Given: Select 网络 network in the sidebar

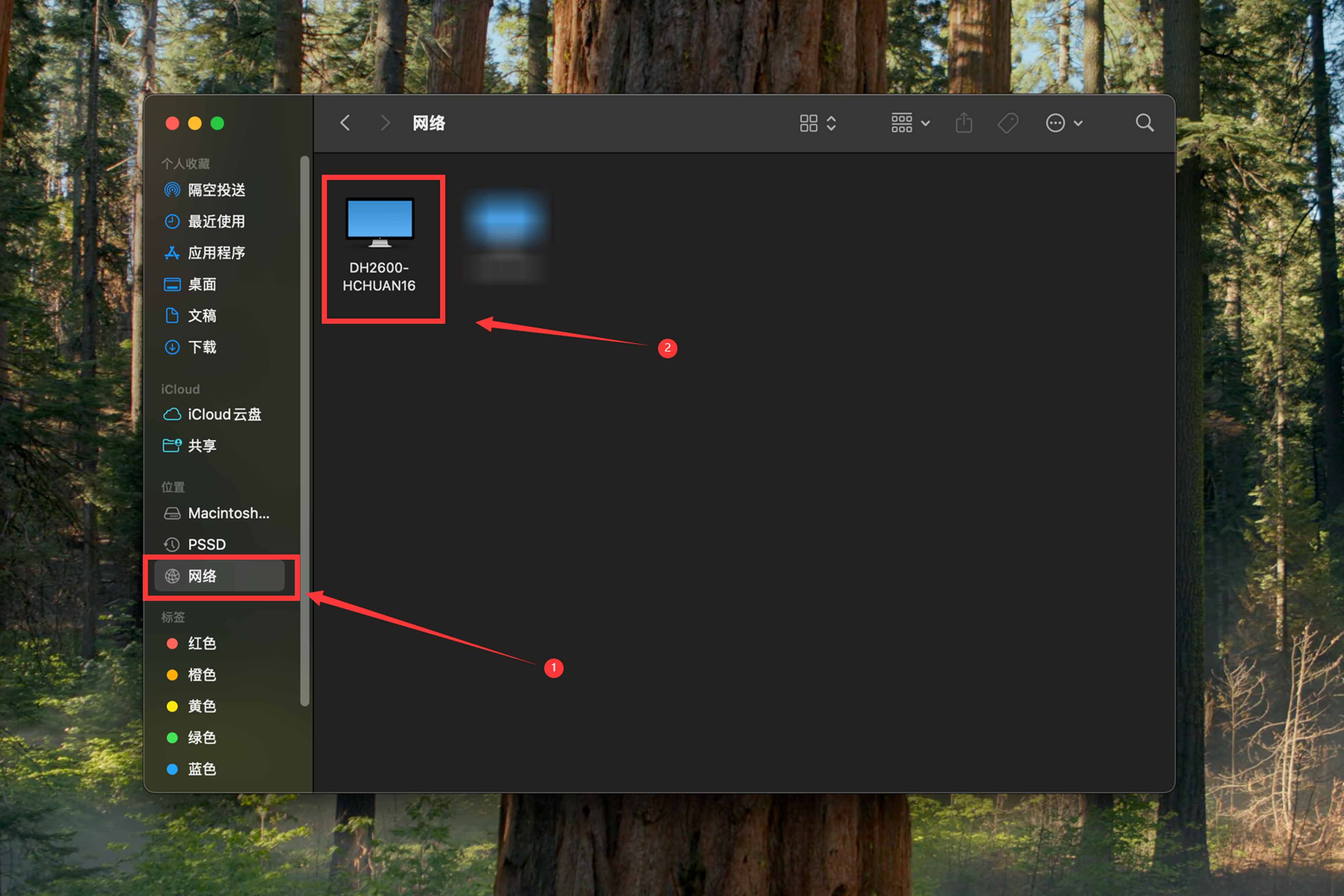Looking at the screenshot, I should point(220,576).
